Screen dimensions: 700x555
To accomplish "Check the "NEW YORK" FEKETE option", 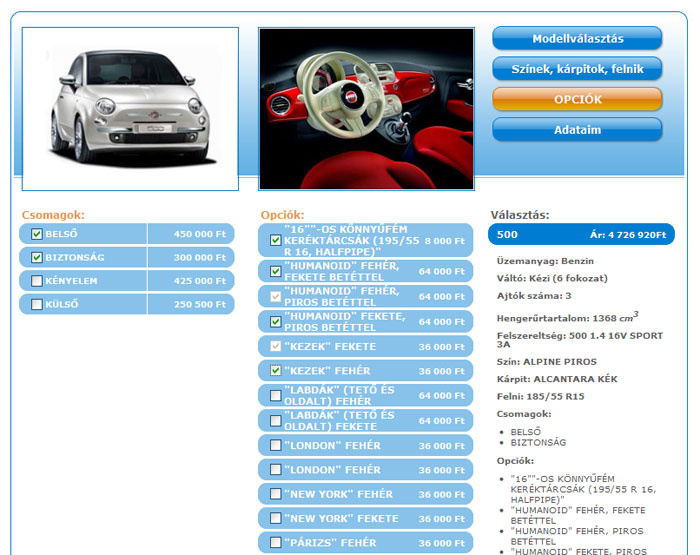I will 275,518.
